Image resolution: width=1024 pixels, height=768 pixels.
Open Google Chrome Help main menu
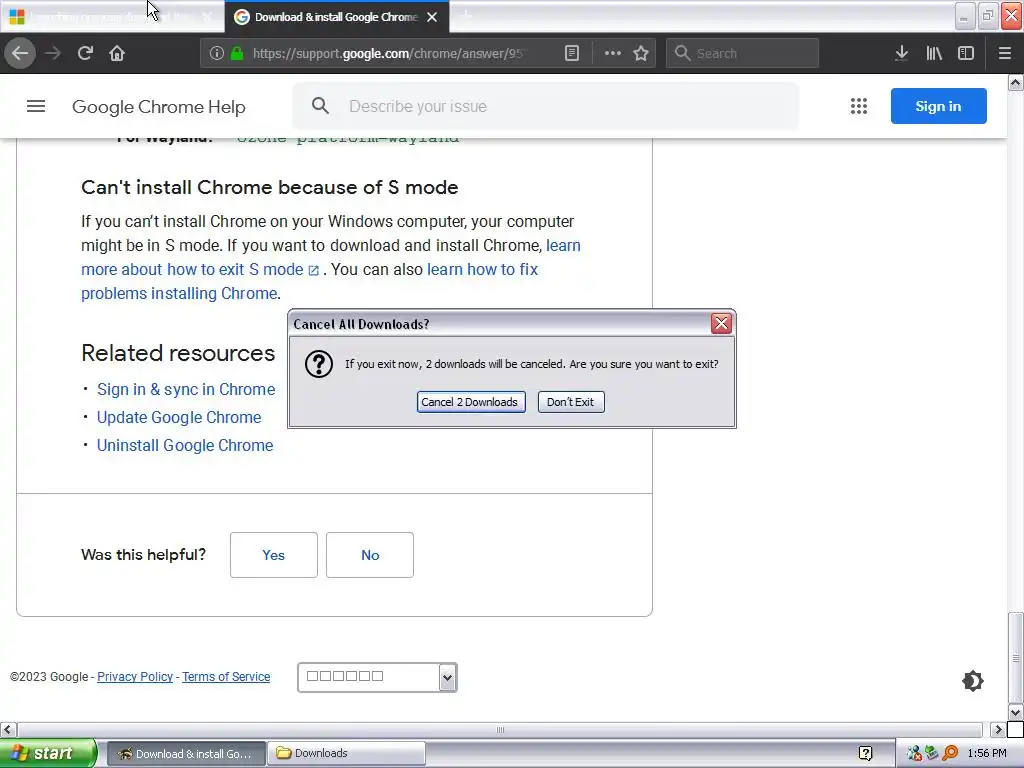(36, 106)
